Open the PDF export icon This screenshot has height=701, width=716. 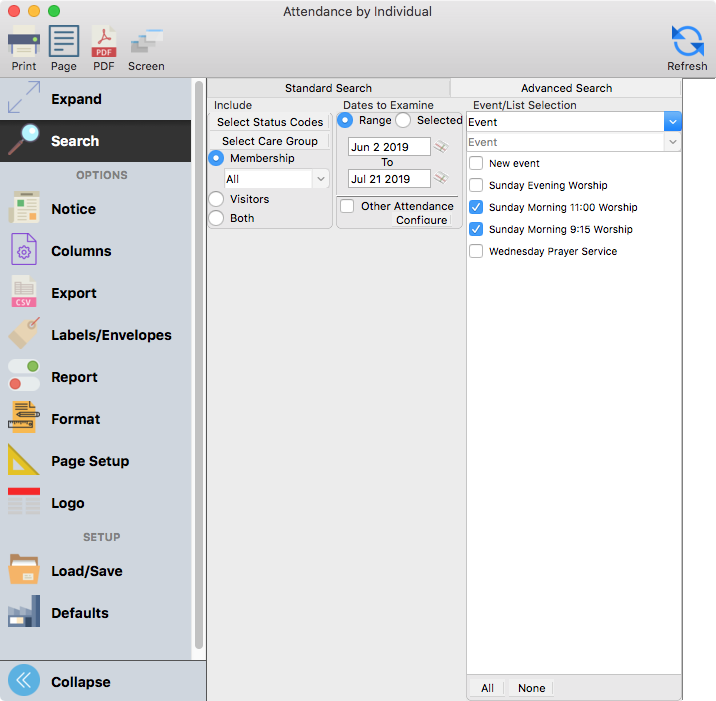[103, 42]
